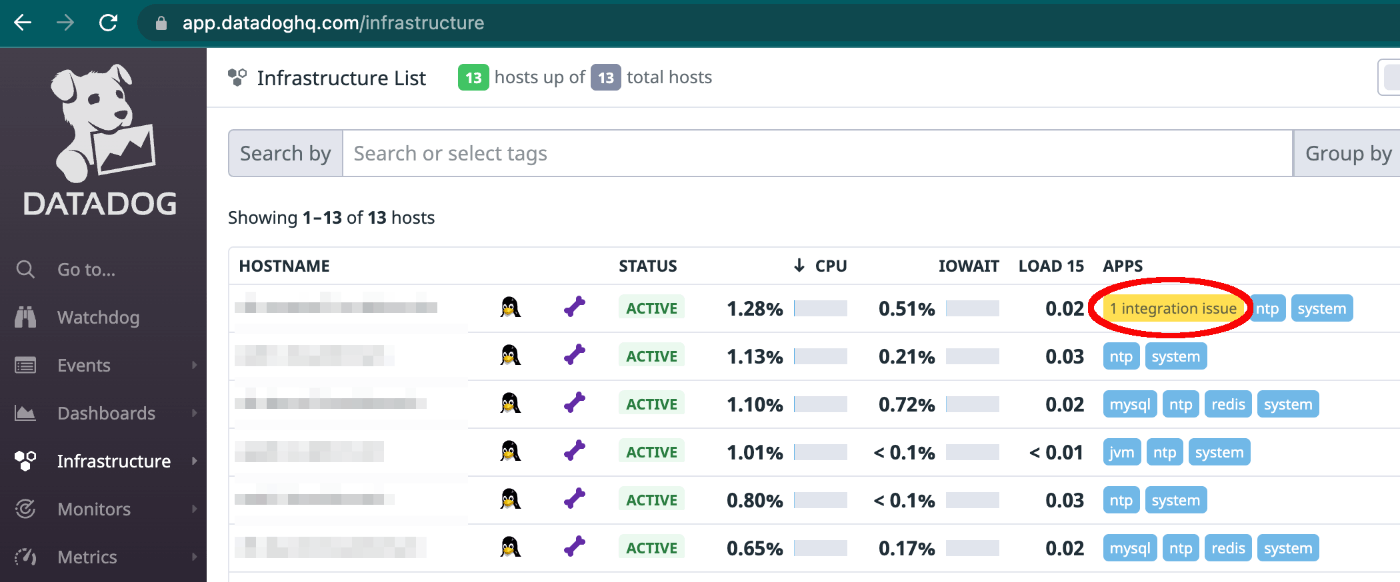
Task: Expand the Metrics submenu arrow
Action: (x=194, y=558)
